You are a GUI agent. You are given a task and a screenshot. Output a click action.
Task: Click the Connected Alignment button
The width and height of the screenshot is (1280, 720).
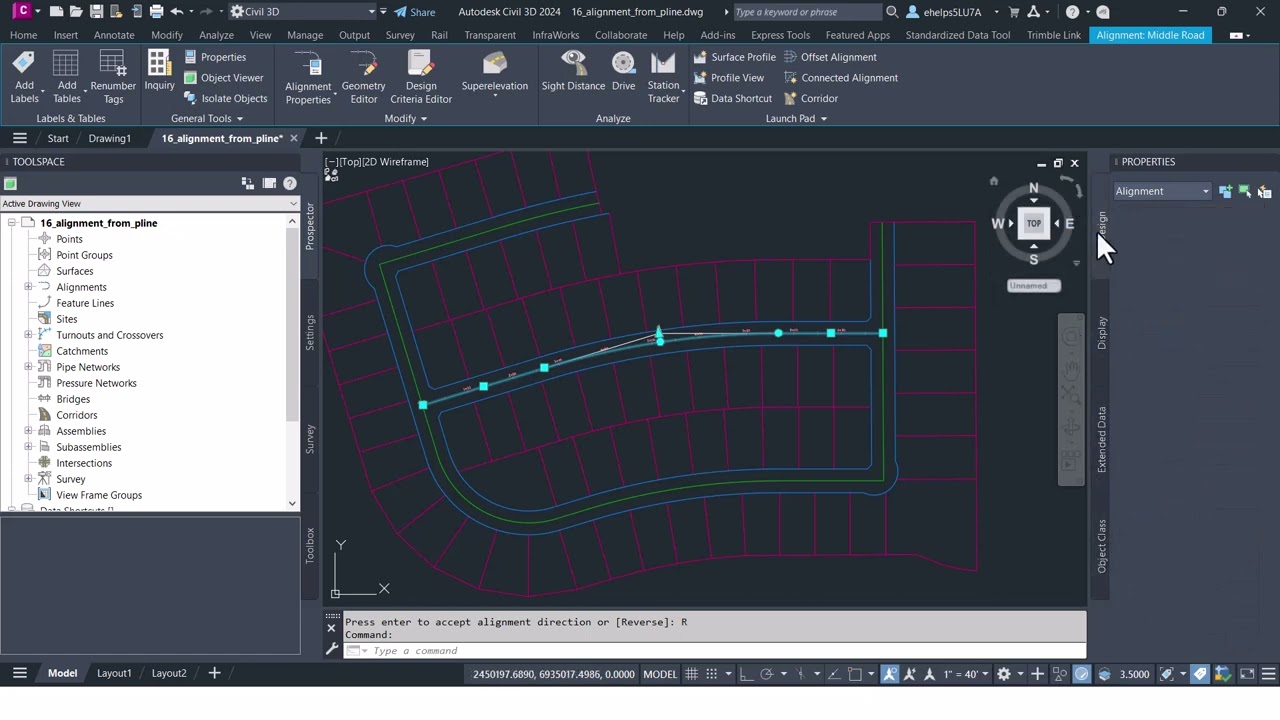coord(840,78)
